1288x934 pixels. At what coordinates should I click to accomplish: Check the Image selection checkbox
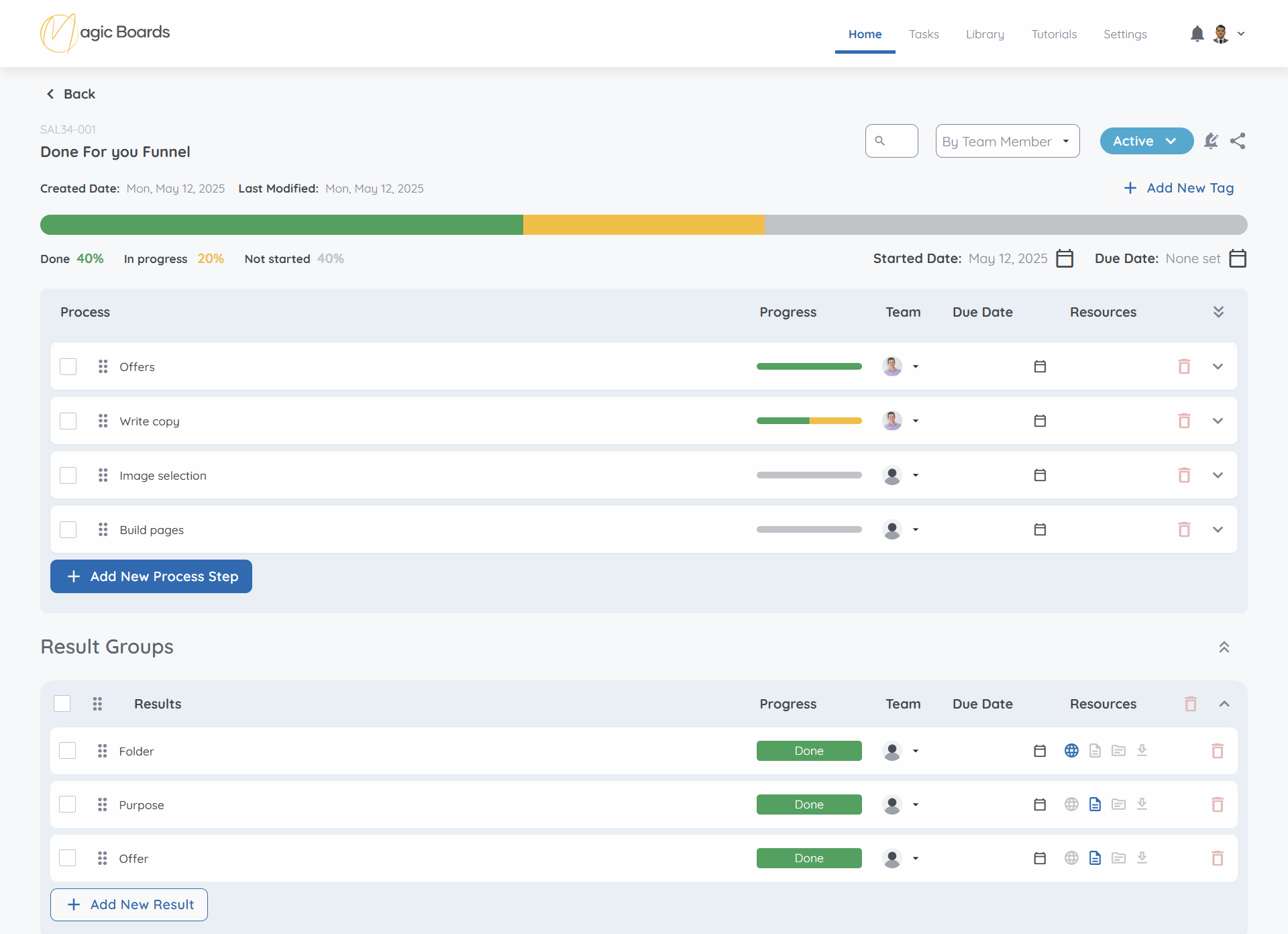68,475
